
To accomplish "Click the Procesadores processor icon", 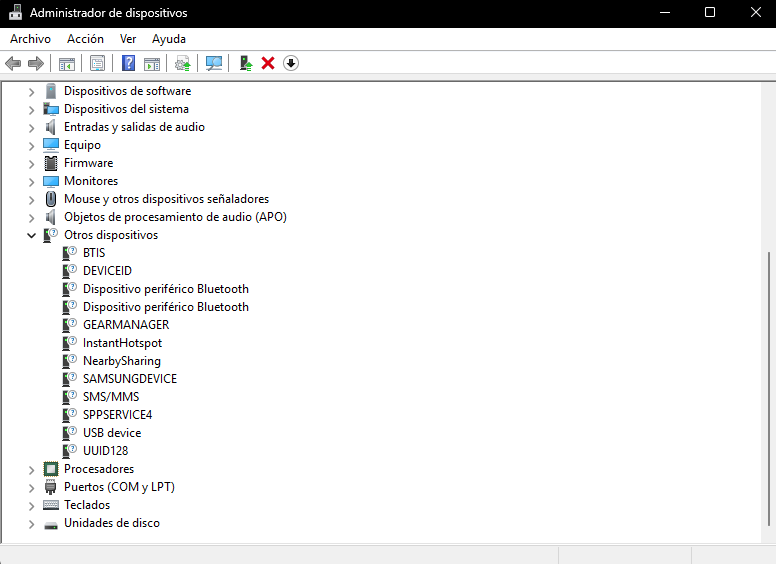I will pyautogui.click(x=50, y=469).
